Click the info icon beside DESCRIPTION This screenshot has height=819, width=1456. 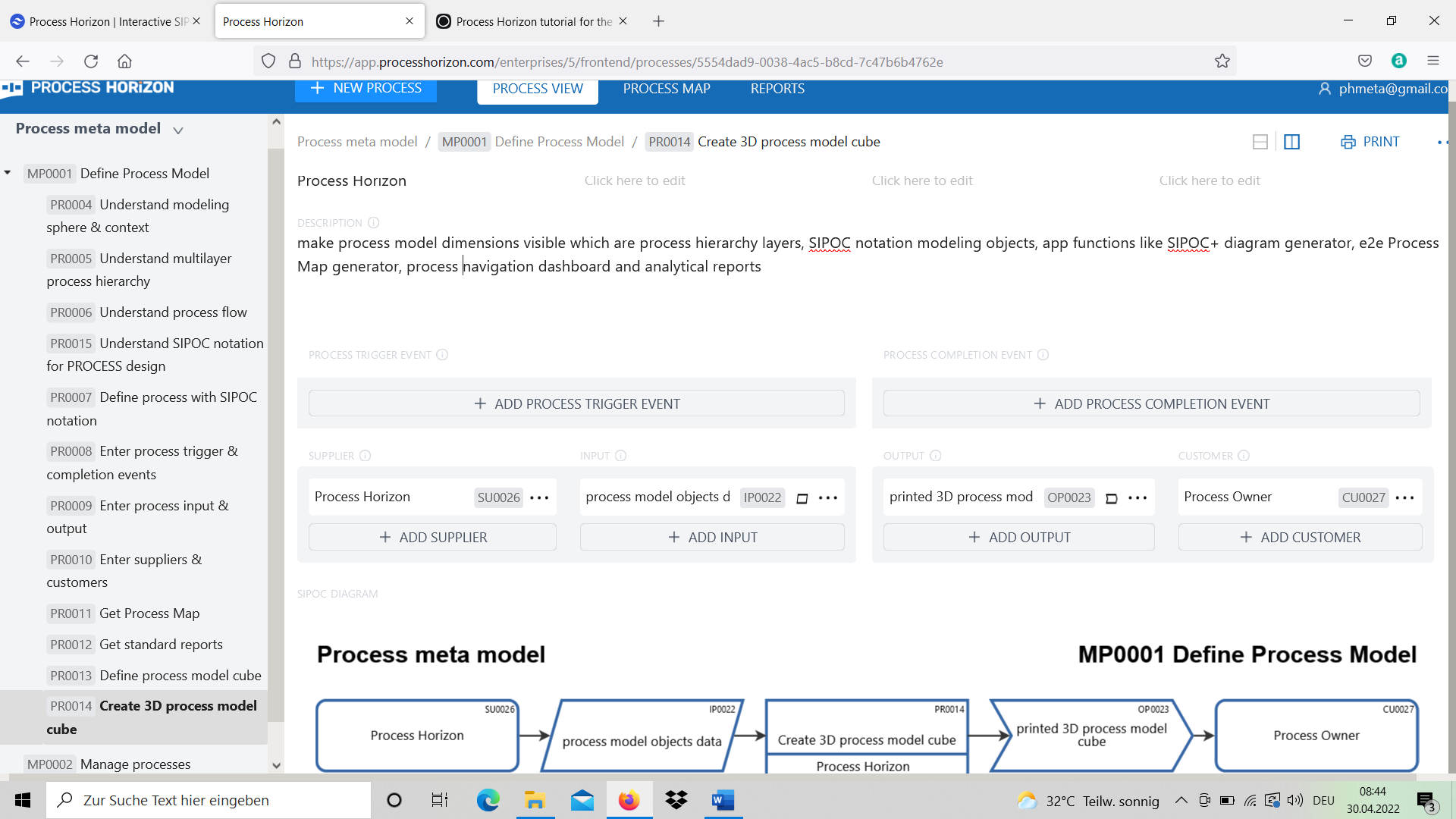[x=372, y=222]
